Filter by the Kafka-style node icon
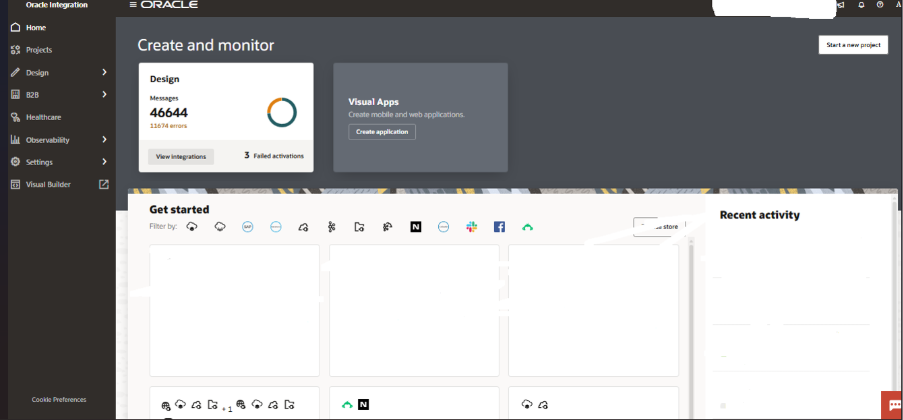Screen dimensions: 903x420 tap(331, 227)
